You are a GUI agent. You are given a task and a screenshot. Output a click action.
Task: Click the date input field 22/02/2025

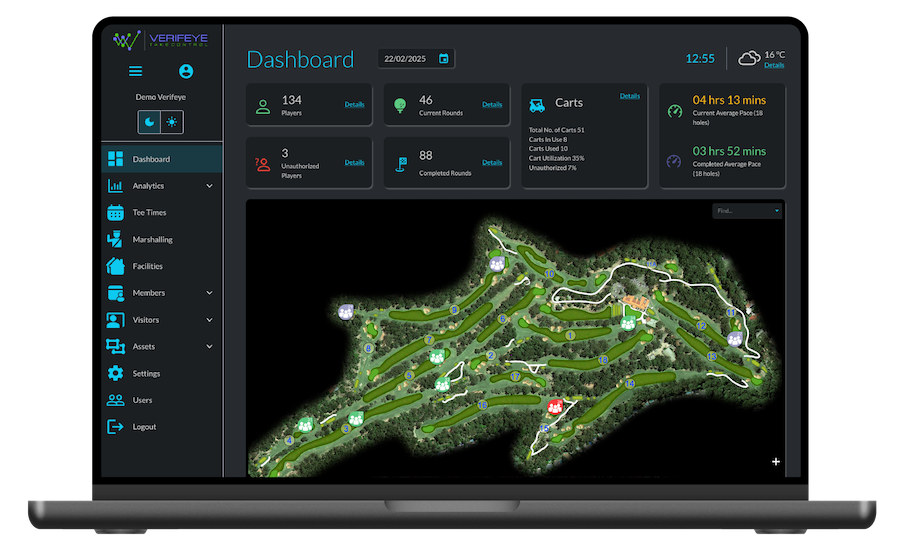[x=408, y=59]
